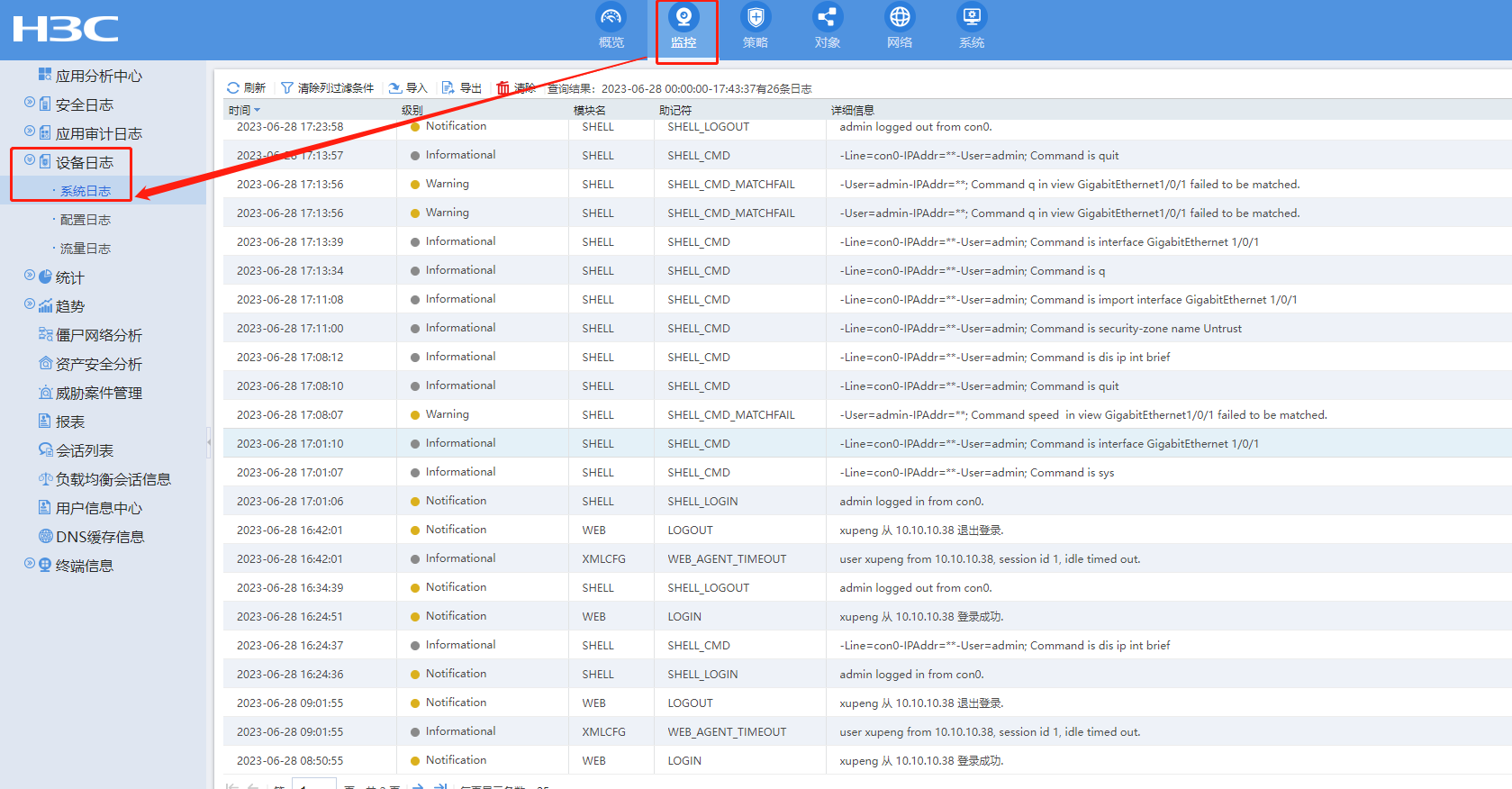The width and height of the screenshot is (1512, 789).
Task: Open the 系统 system icon
Action: point(971,17)
